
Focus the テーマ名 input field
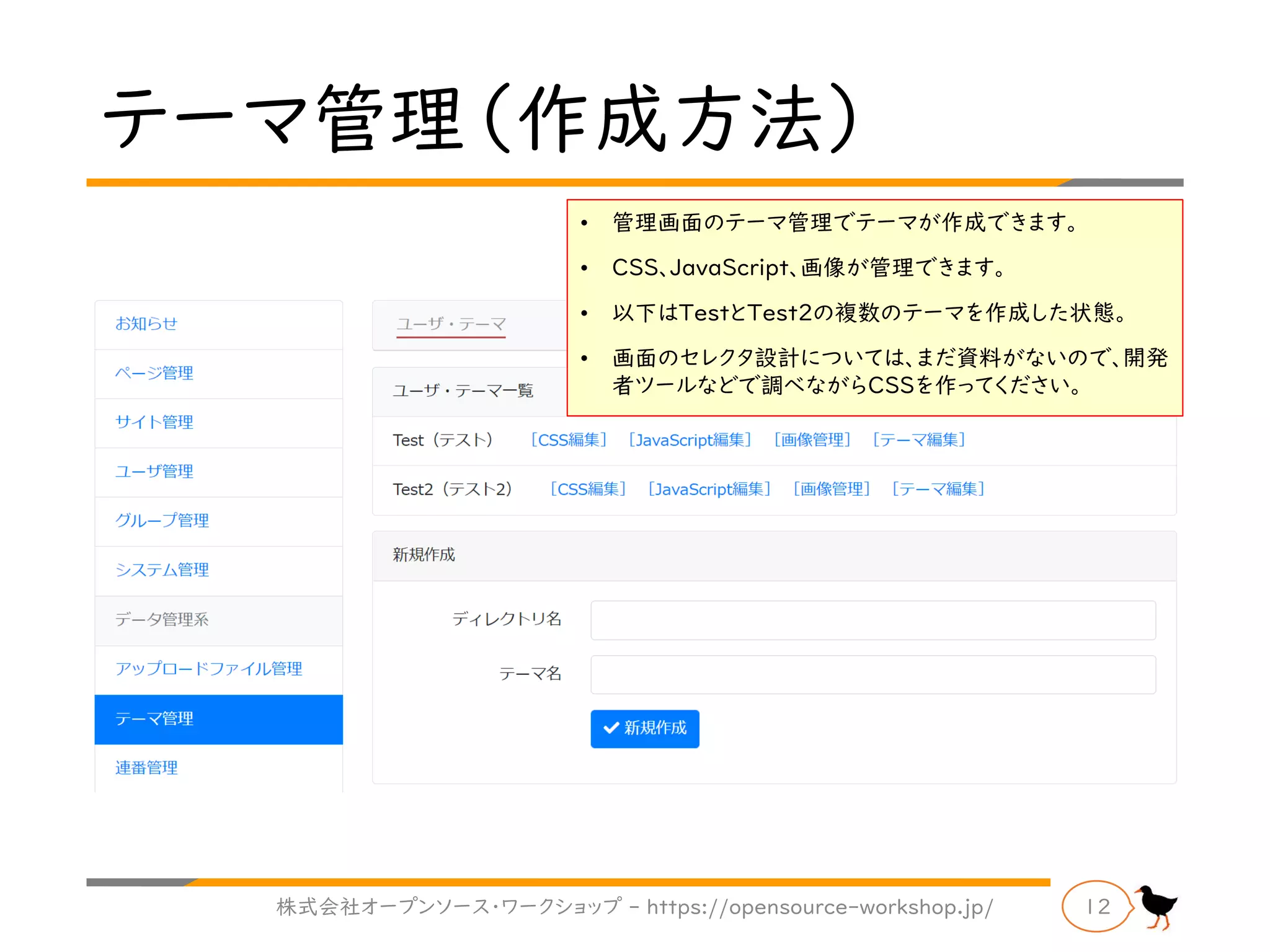coord(873,675)
